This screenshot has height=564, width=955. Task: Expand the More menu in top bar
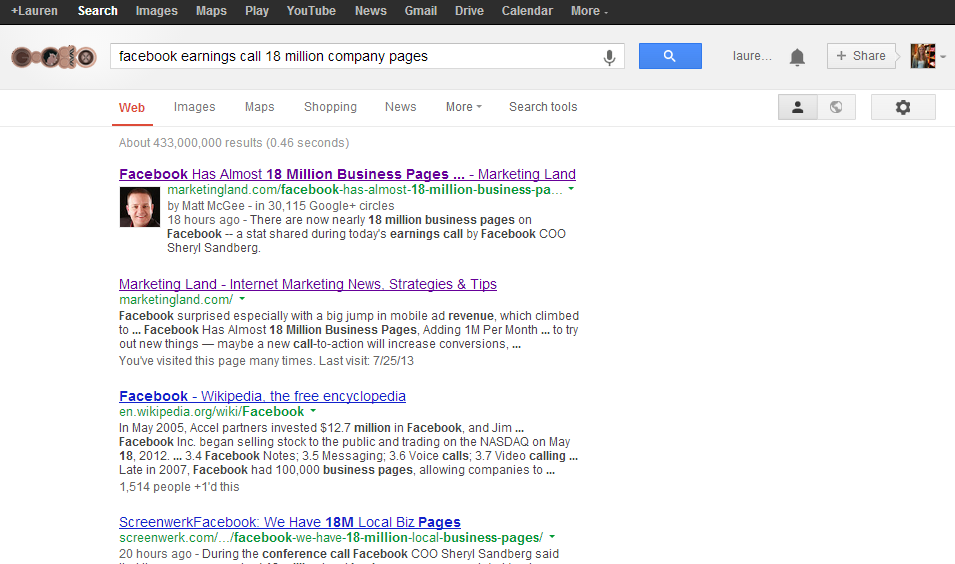coord(589,11)
